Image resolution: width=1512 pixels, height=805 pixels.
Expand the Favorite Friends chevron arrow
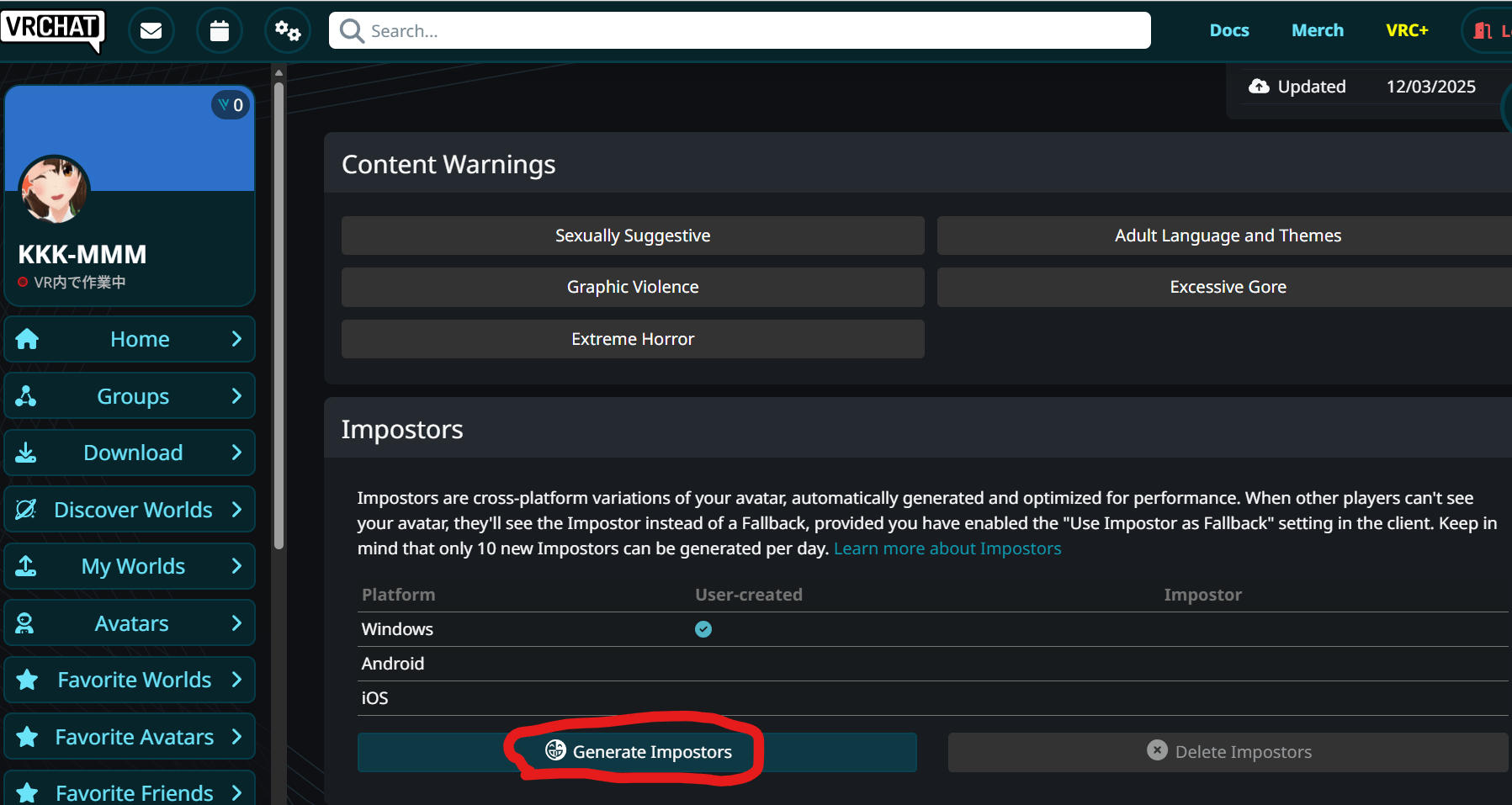(236, 793)
